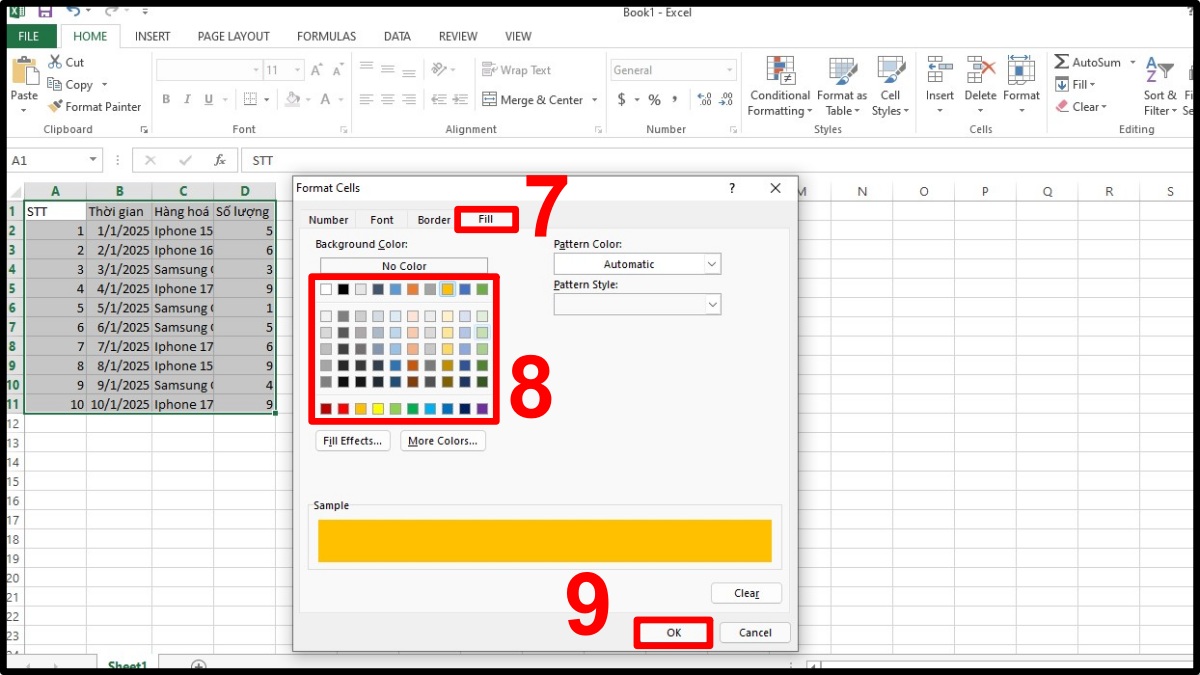Image resolution: width=1200 pixels, height=675 pixels.
Task: Apply Percent Style number format
Action: point(654,99)
